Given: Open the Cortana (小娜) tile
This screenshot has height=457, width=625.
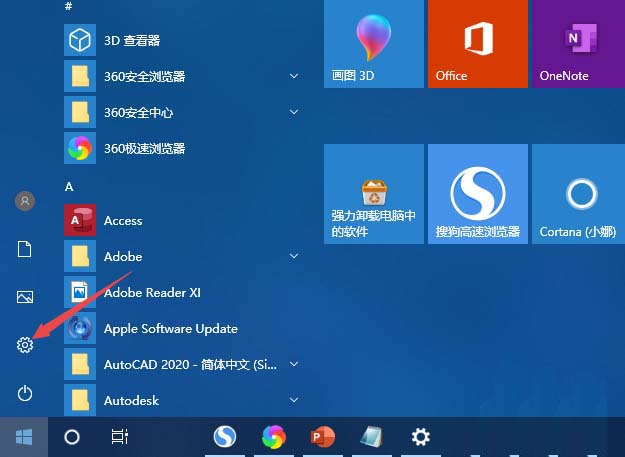Looking at the screenshot, I should [x=578, y=194].
